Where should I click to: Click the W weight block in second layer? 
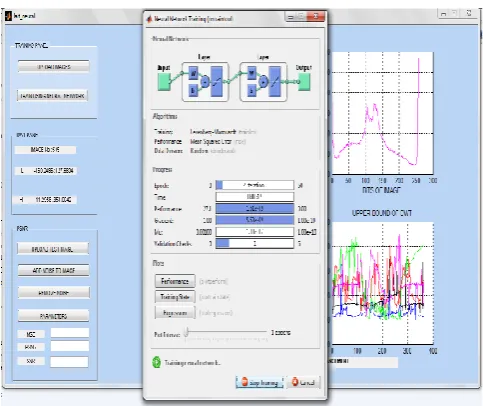251,73
